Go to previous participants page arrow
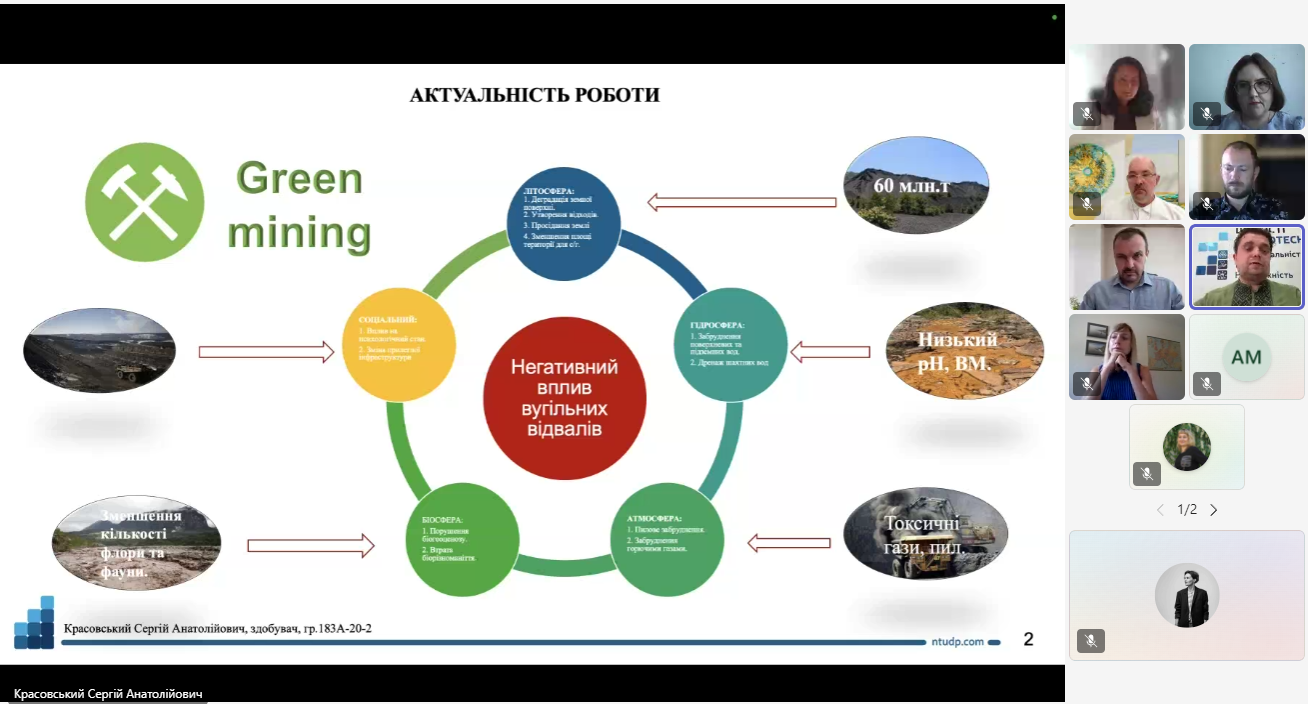 (x=1160, y=510)
